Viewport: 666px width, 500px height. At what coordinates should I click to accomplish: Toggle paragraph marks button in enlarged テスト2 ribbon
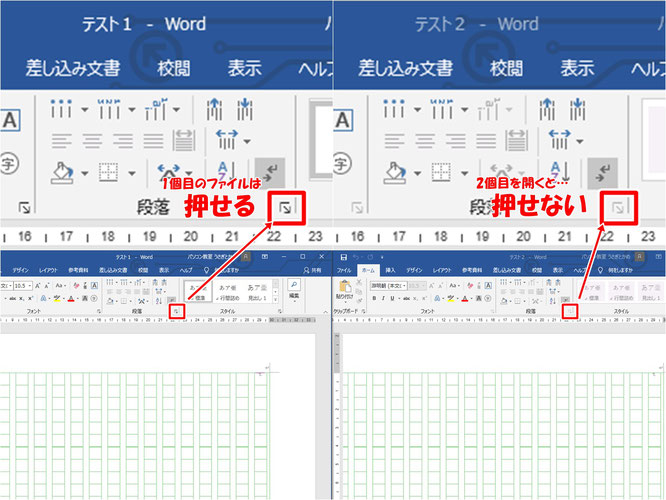tap(602, 172)
